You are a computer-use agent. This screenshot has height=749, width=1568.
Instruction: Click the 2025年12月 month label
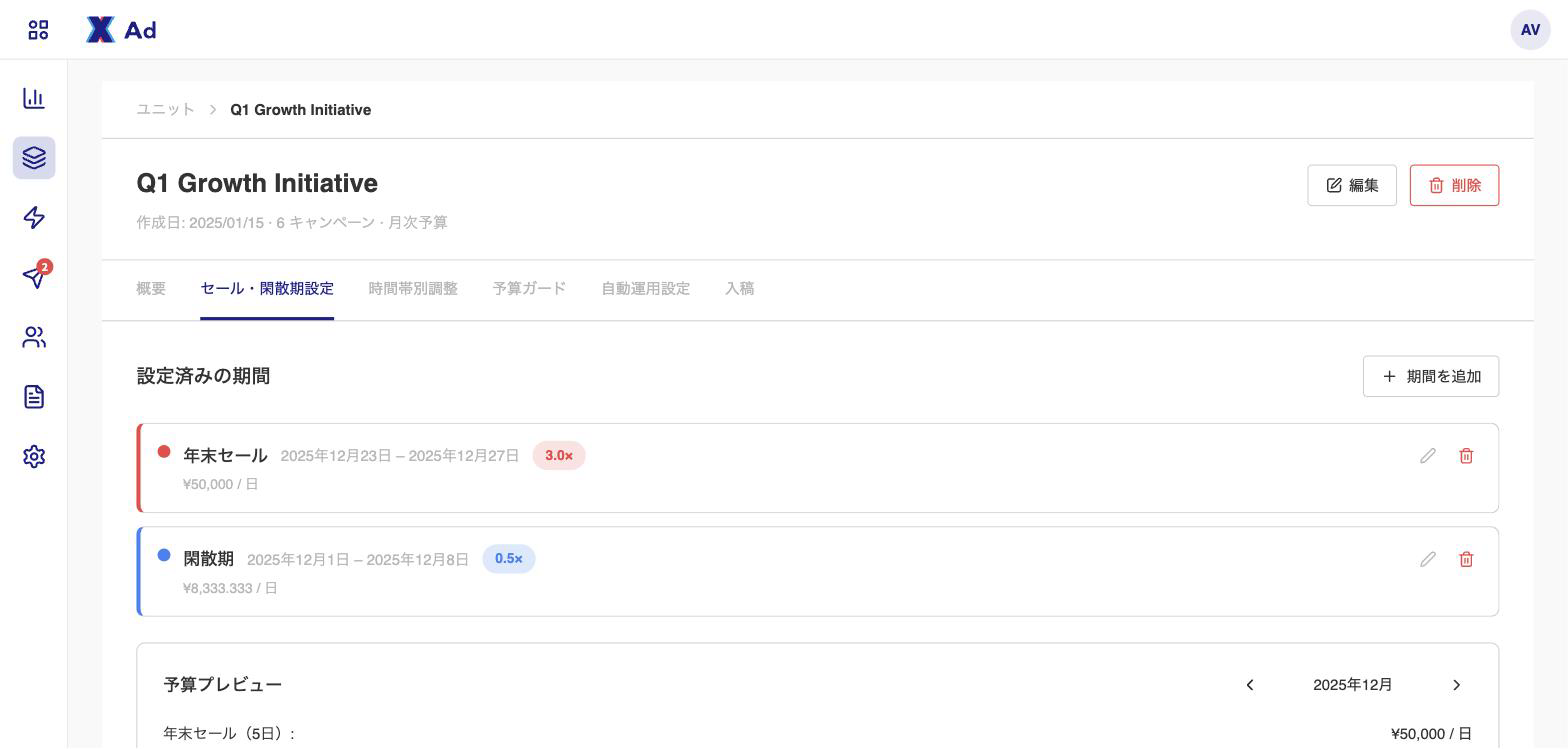[x=1353, y=685]
